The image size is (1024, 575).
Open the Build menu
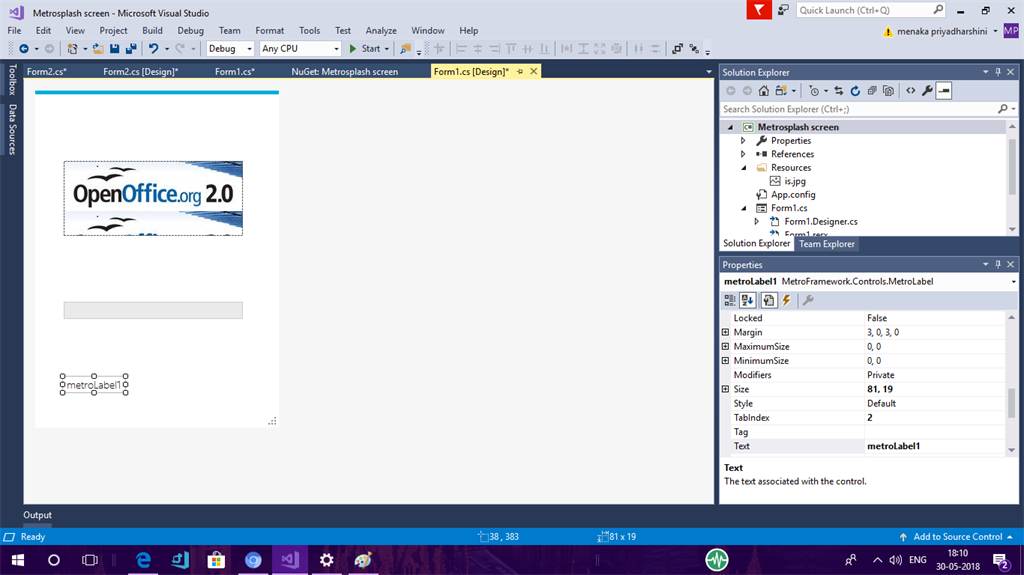[152, 31]
